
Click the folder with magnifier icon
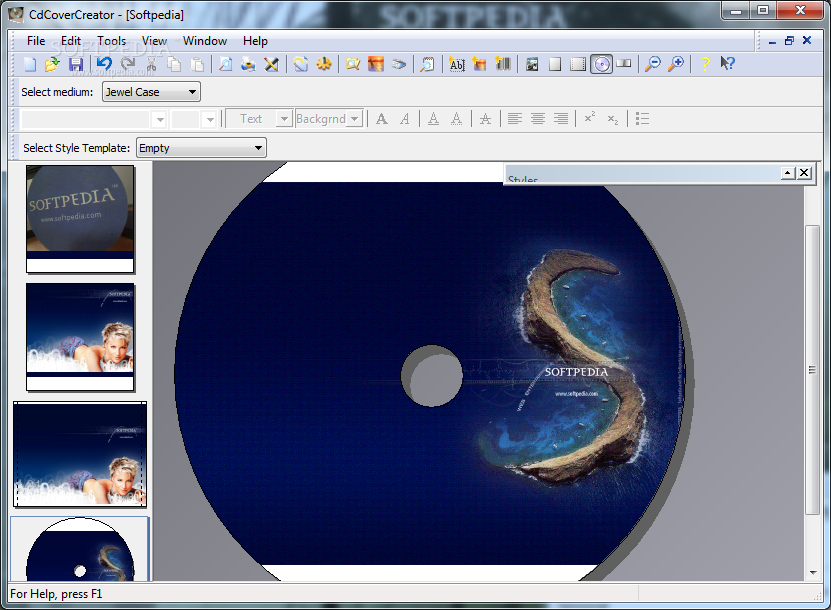(x=352, y=64)
